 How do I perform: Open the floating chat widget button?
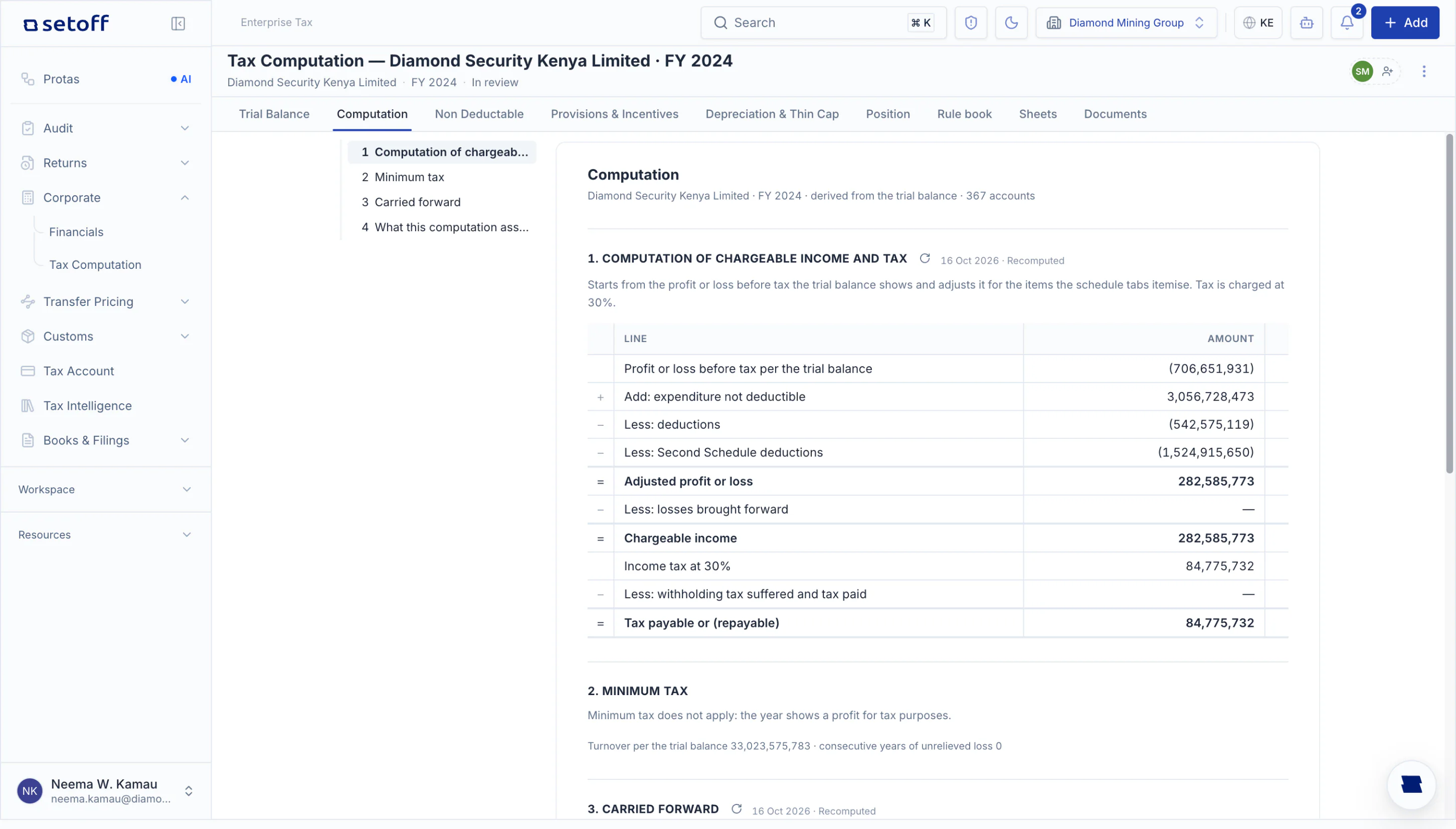(1411, 784)
